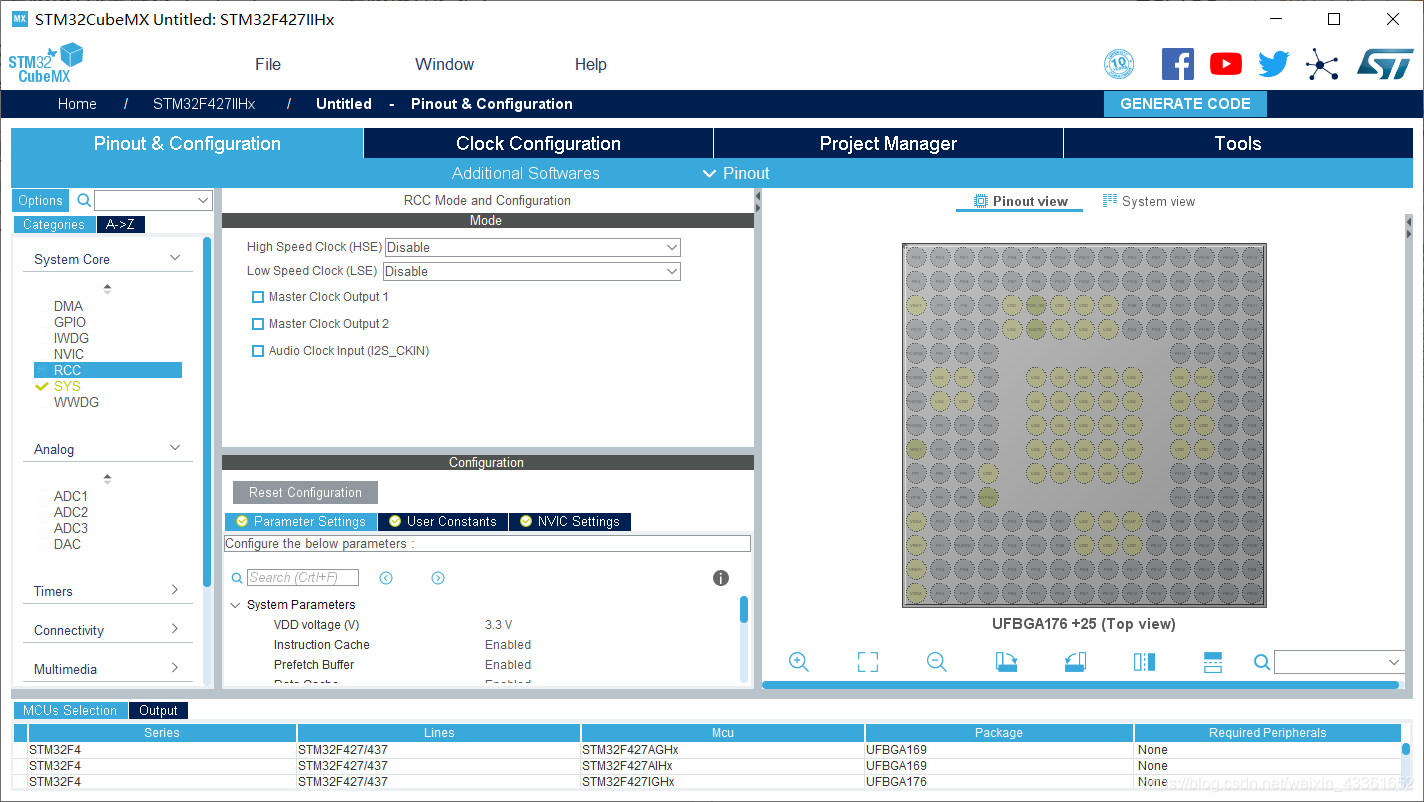
Task: Click the Options button
Action: tap(40, 200)
